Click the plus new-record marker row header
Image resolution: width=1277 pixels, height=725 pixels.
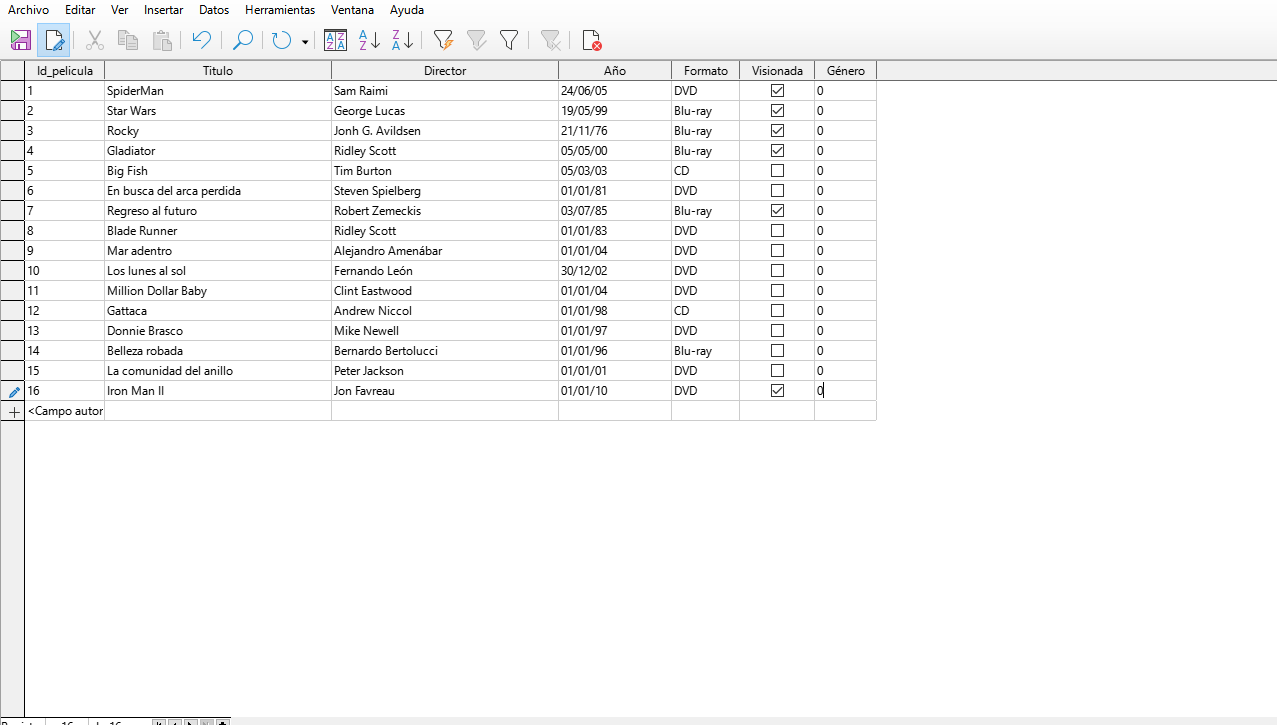click(13, 411)
